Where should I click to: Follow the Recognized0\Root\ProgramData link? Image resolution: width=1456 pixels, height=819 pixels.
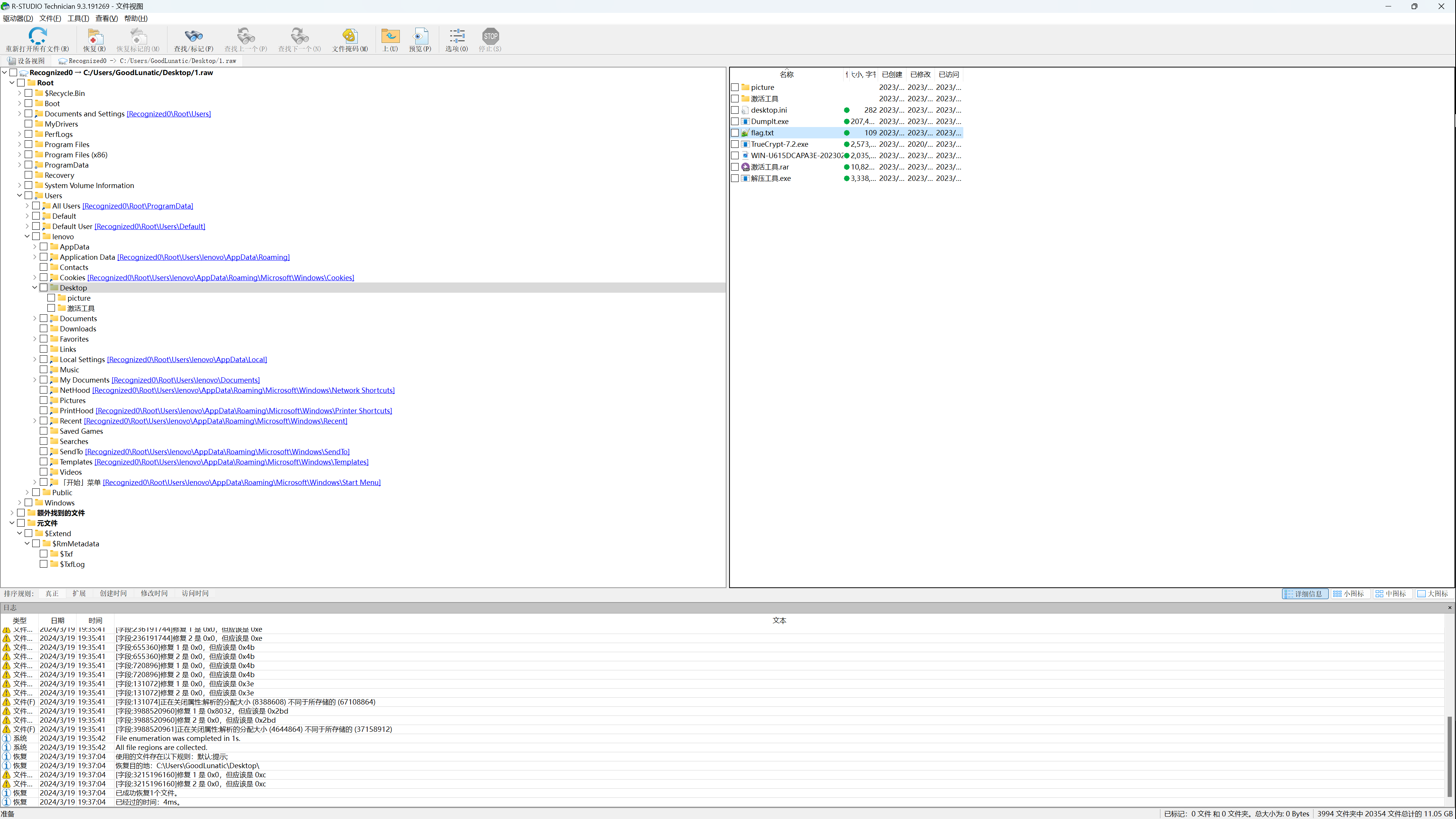tap(138, 206)
